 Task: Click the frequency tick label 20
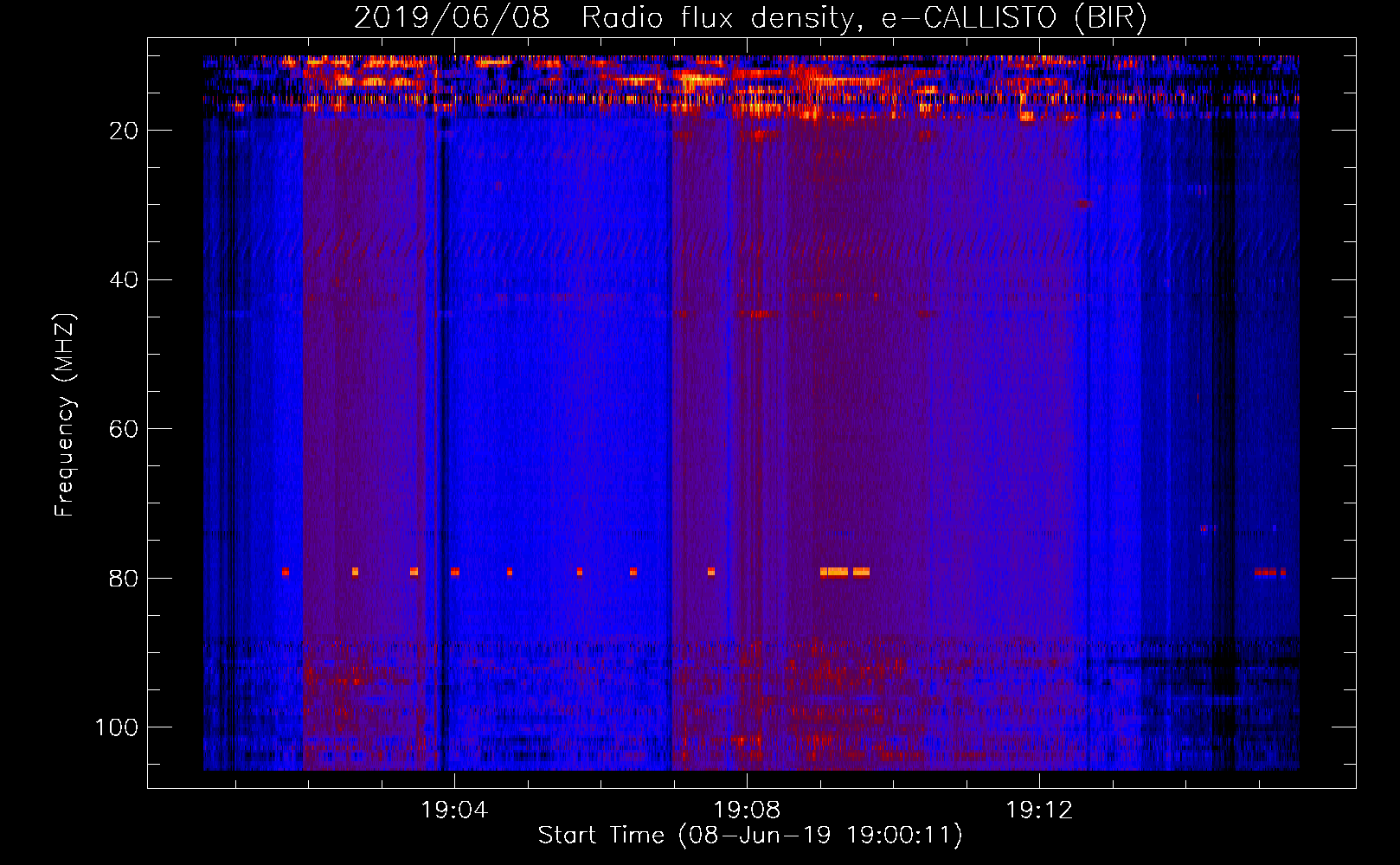(x=124, y=131)
